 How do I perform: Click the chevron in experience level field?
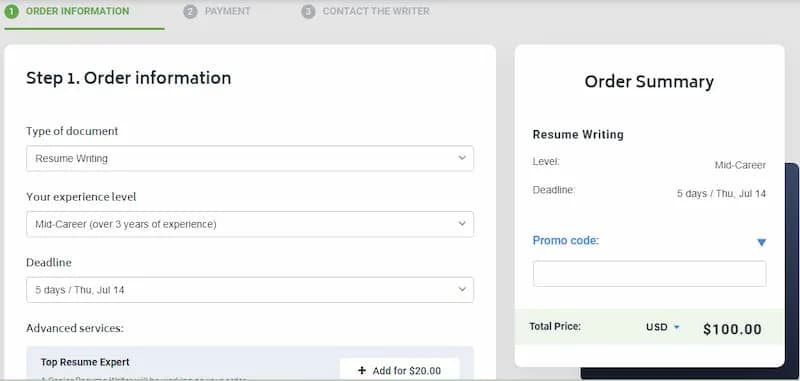click(x=462, y=224)
